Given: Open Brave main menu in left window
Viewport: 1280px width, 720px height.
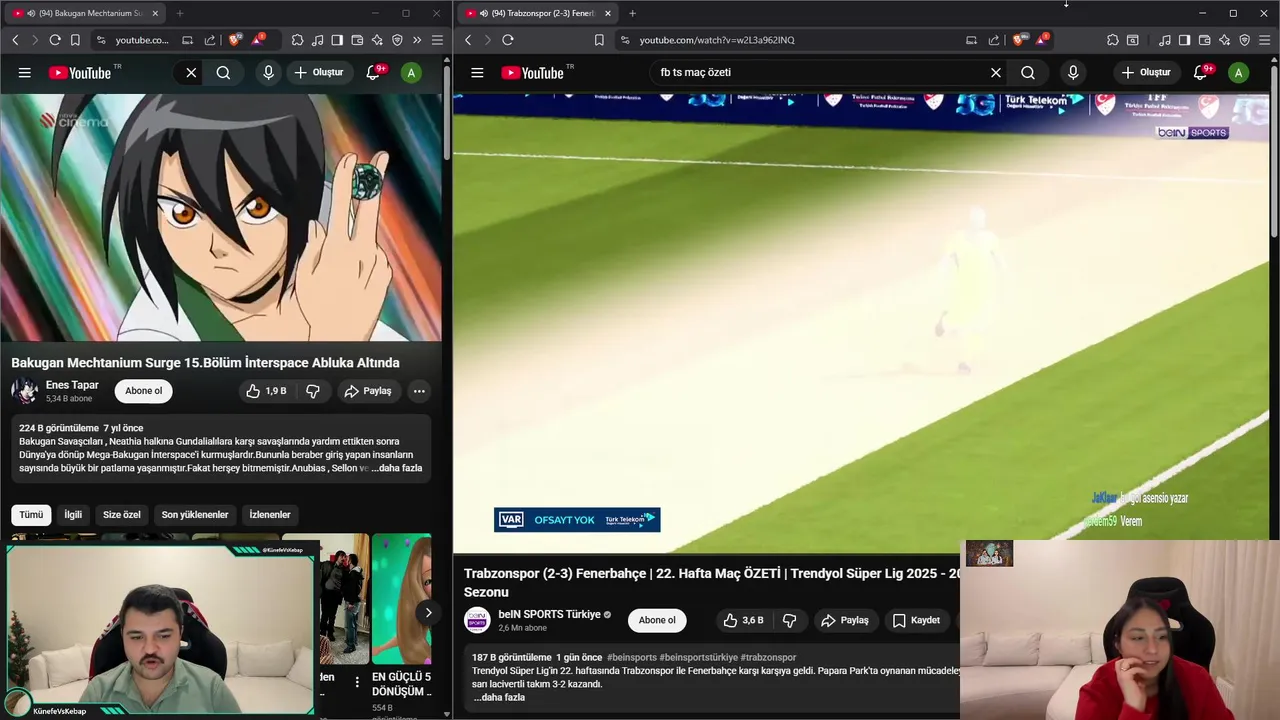Looking at the screenshot, I should click(437, 40).
